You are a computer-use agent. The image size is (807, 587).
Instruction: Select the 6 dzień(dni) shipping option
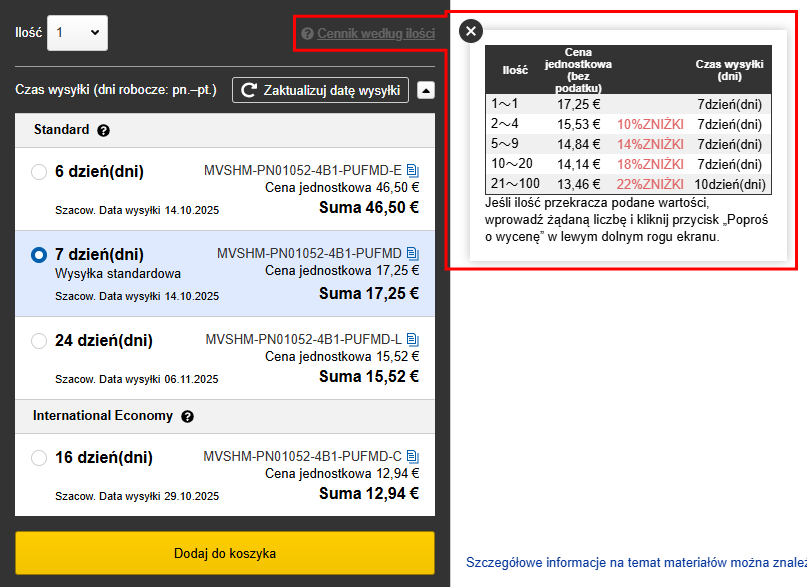click(x=39, y=172)
